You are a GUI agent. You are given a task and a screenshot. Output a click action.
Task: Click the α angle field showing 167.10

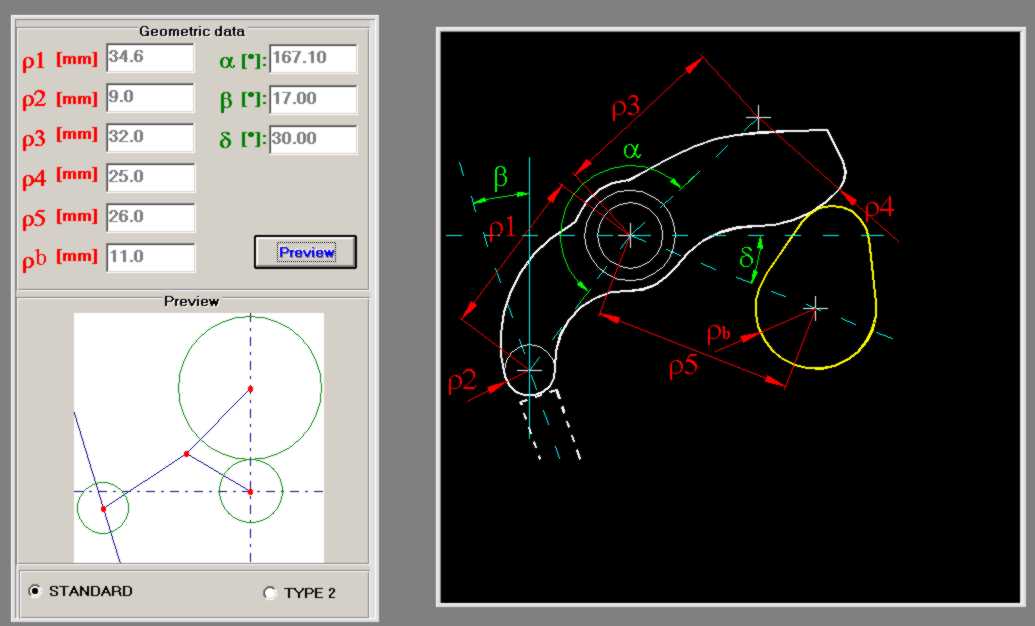point(312,59)
